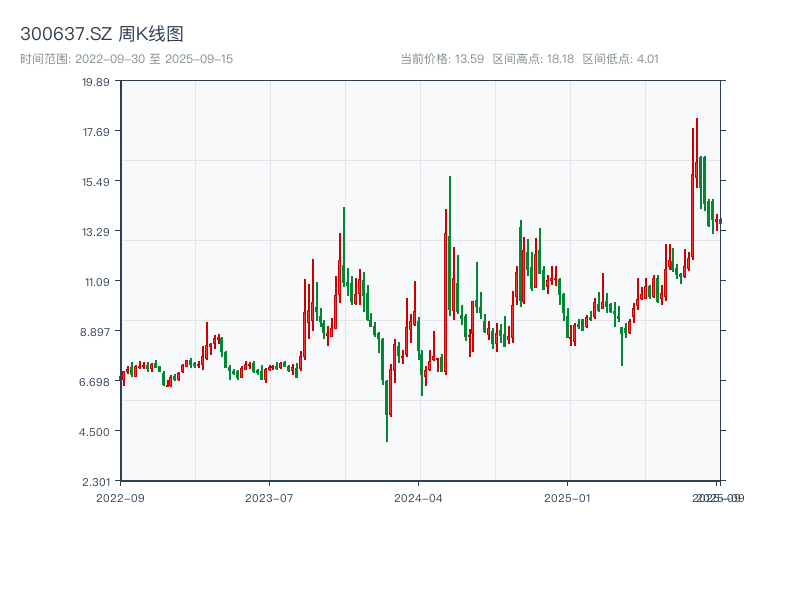
Task: Click y-axis label 13.29
Action: [x=95, y=232]
